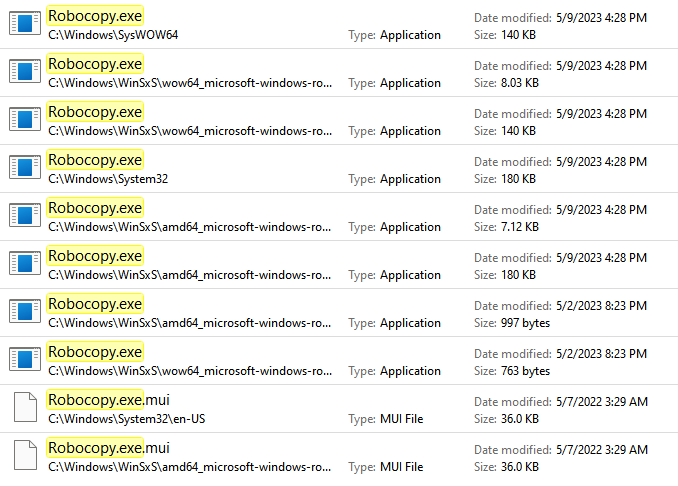This screenshot has height=486, width=678.
Task: Select the 180 KB amd64 WinSxS Robocopy.exe name
Action: (95, 256)
